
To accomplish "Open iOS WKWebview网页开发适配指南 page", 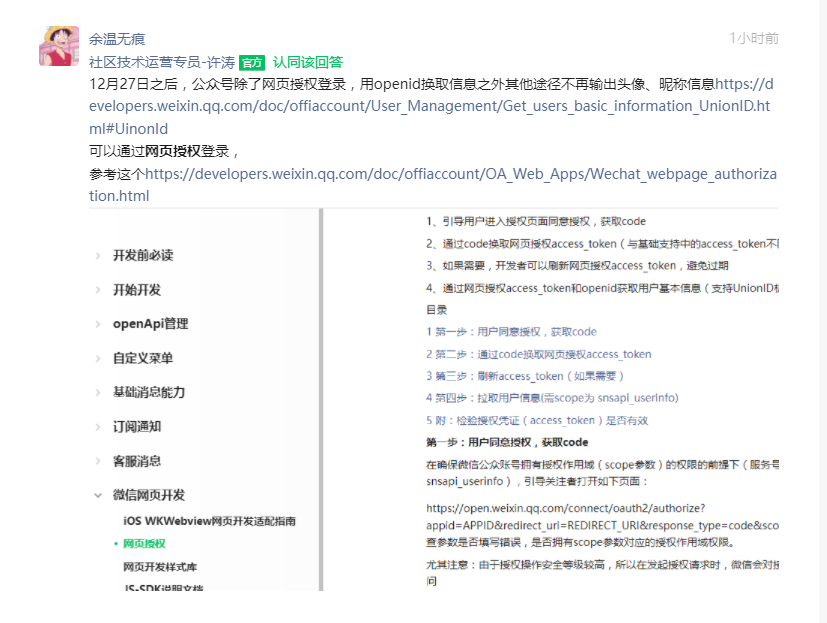I will click(x=209, y=521).
